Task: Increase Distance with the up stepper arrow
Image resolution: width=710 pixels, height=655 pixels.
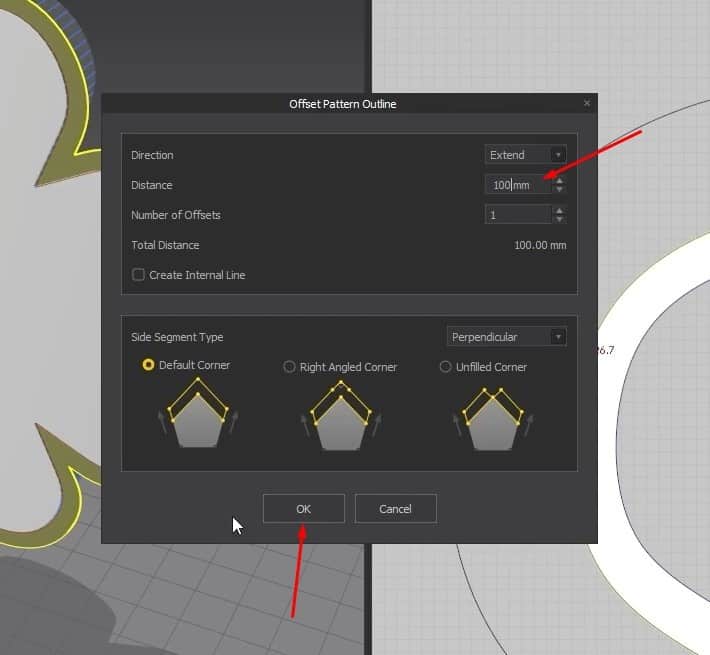Action: tap(560, 180)
